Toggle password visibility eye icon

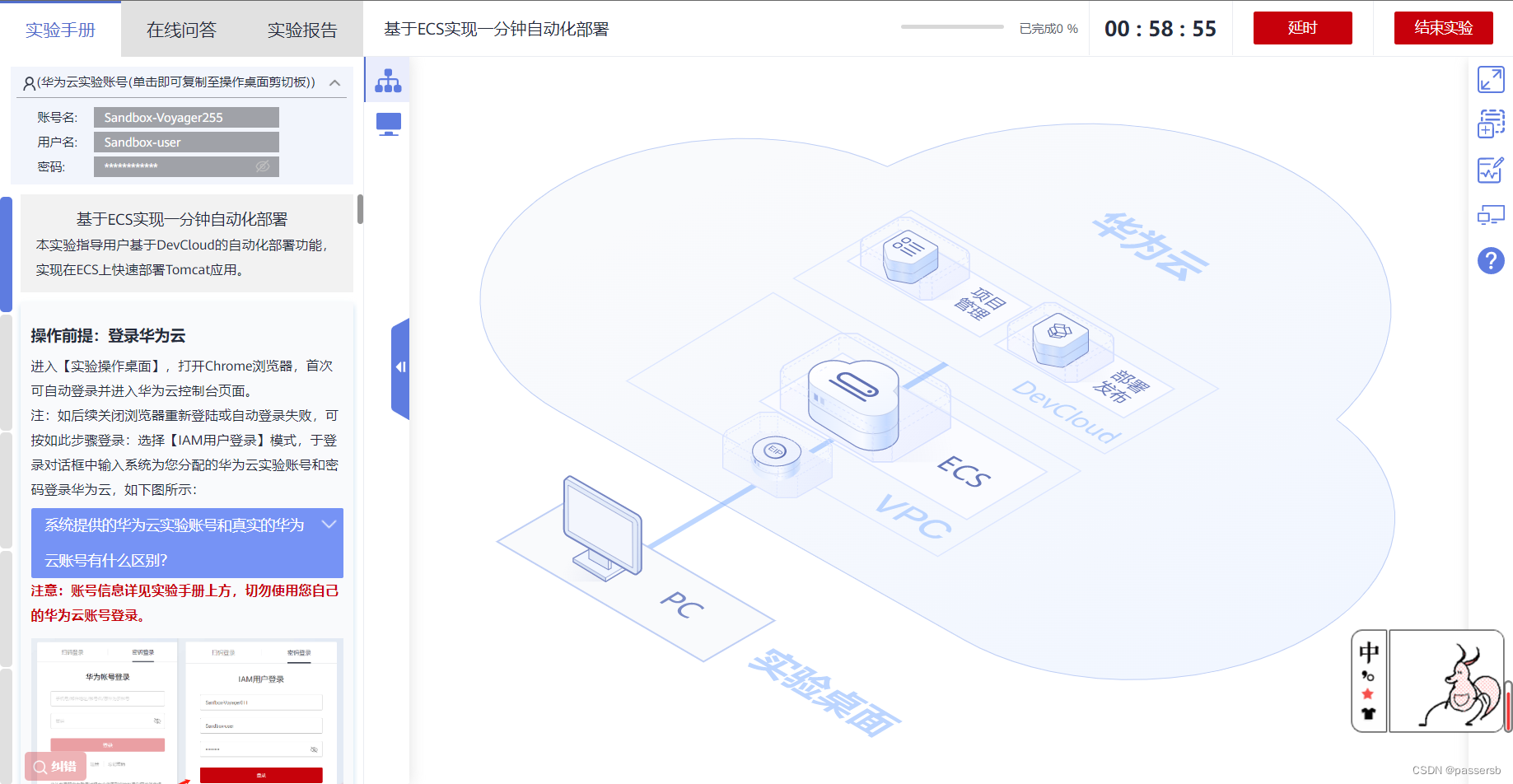(x=263, y=166)
